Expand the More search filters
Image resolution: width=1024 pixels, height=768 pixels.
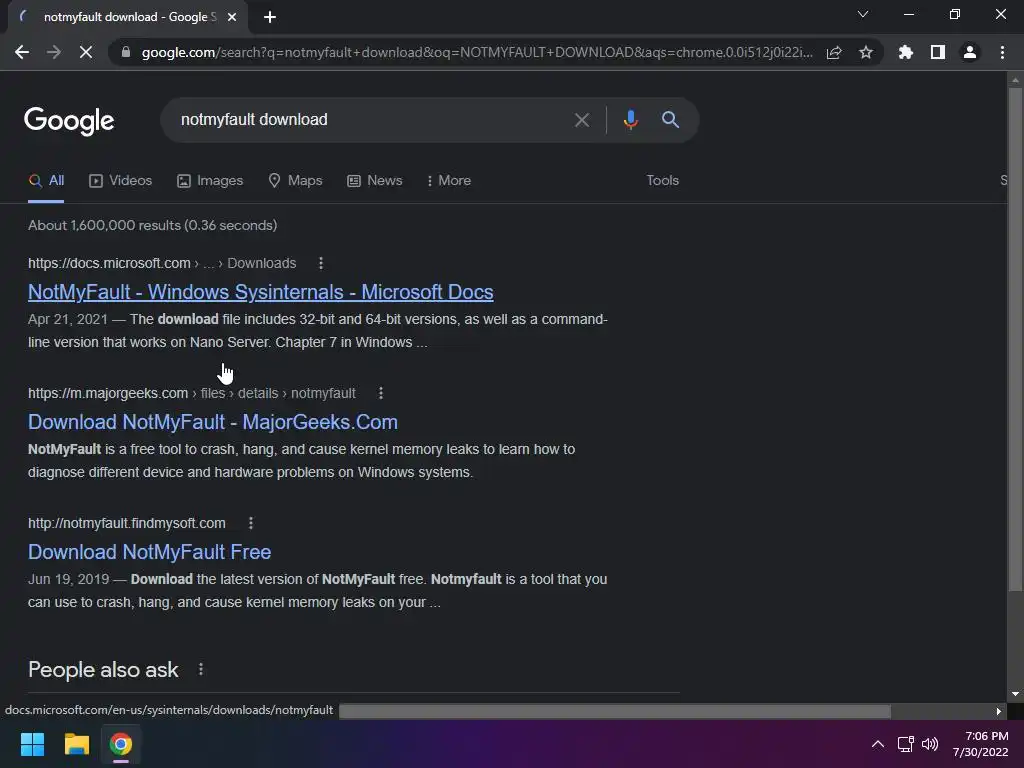click(449, 180)
